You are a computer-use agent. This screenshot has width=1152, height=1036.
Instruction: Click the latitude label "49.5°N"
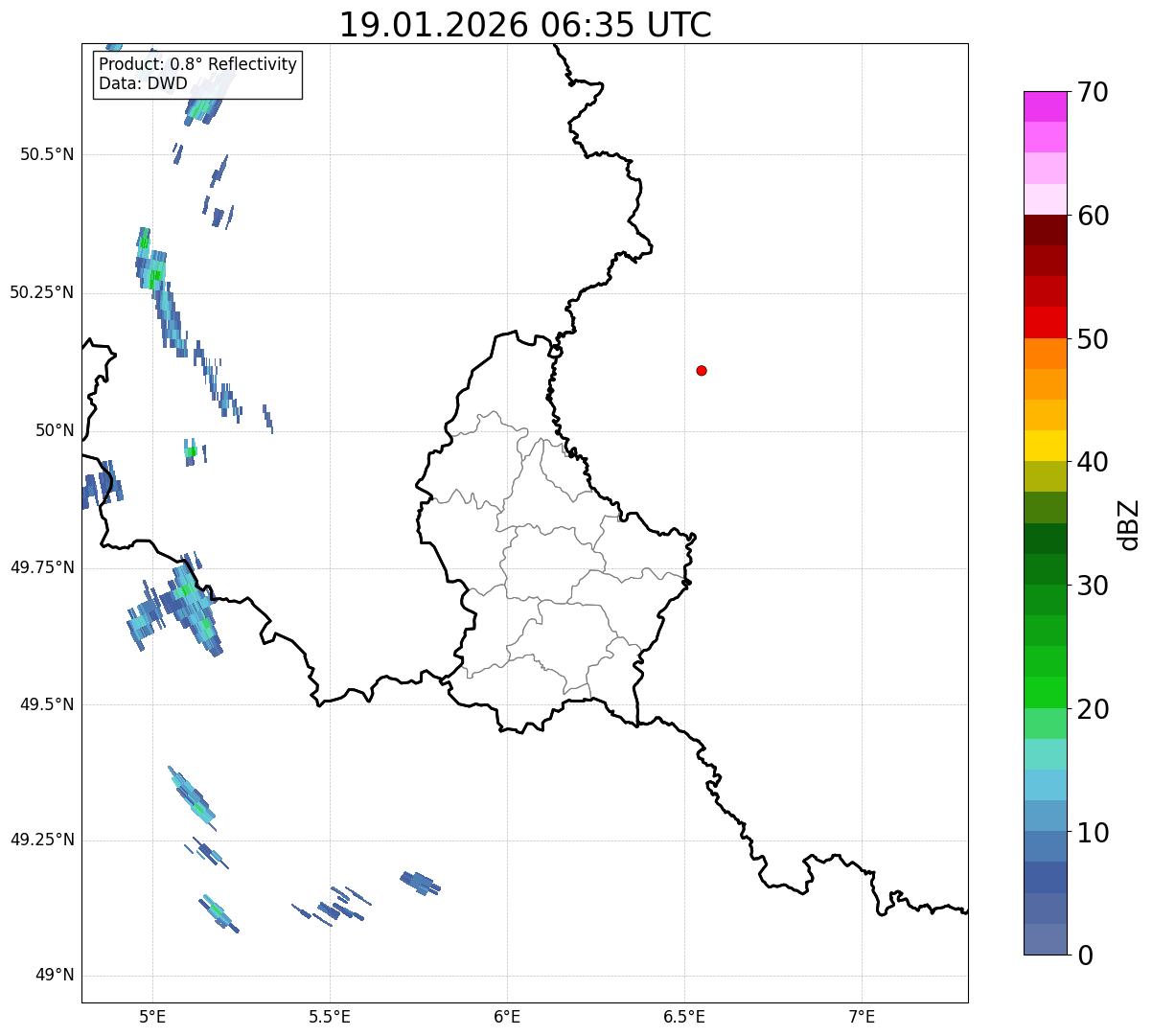[47, 704]
